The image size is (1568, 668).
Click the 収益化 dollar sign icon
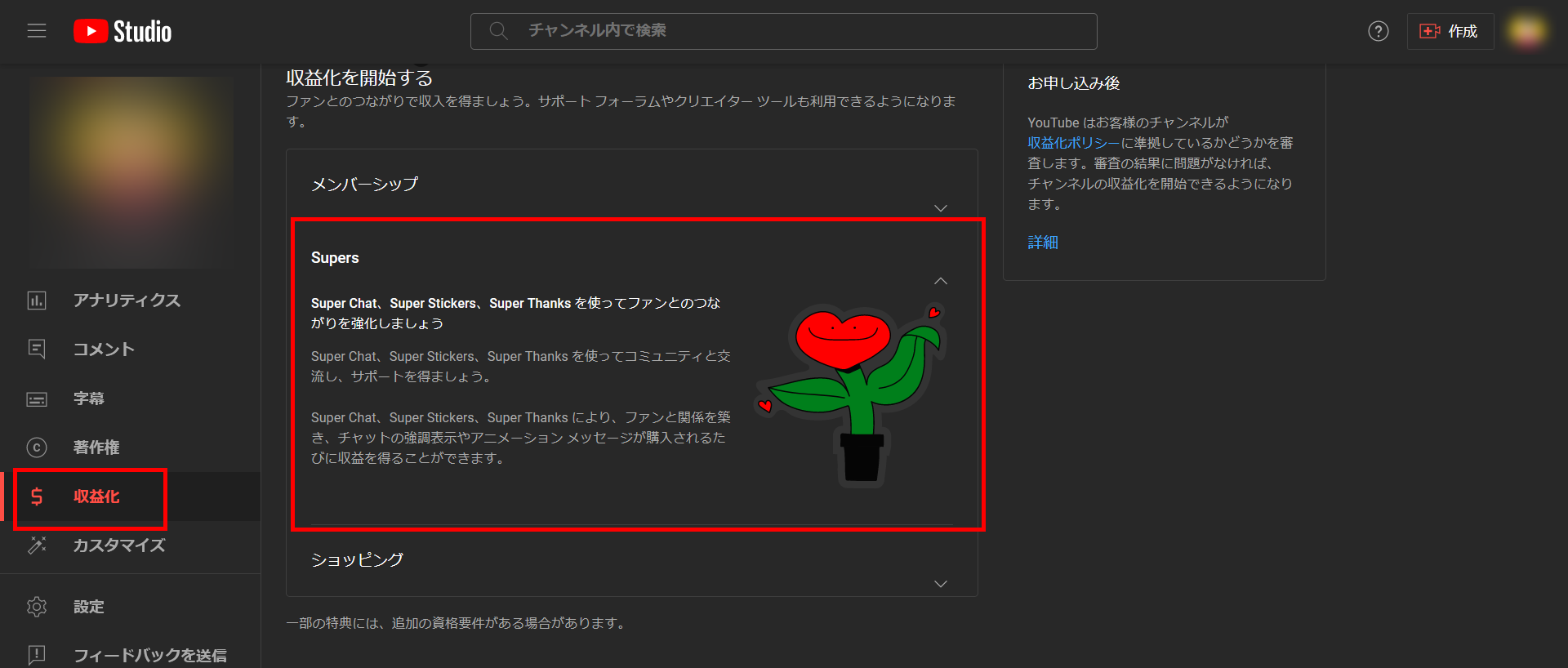pyautogui.click(x=37, y=497)
